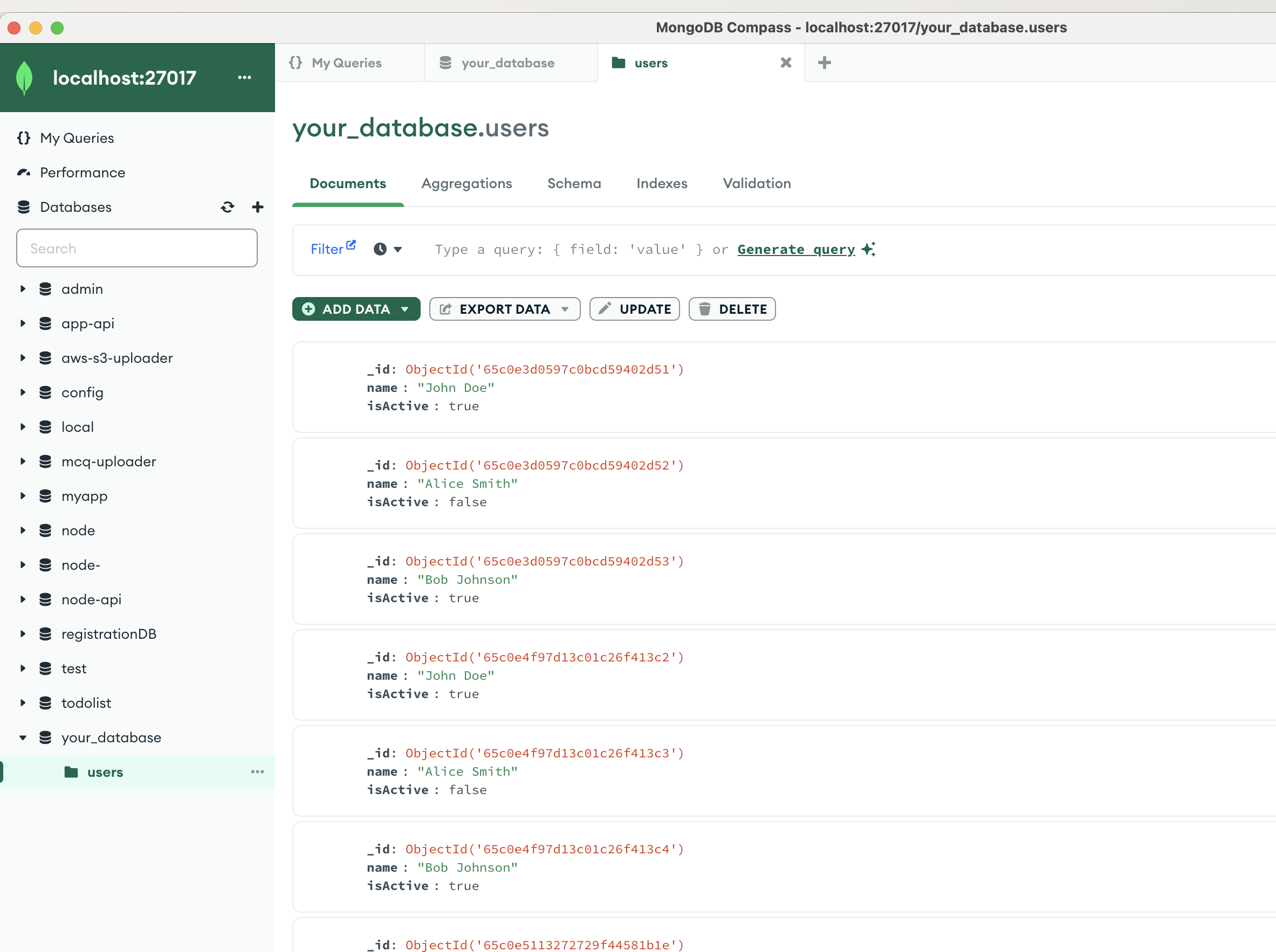Collapse the your_database tree node
This screenshot has width=1276, height=952.
[23, 737]
